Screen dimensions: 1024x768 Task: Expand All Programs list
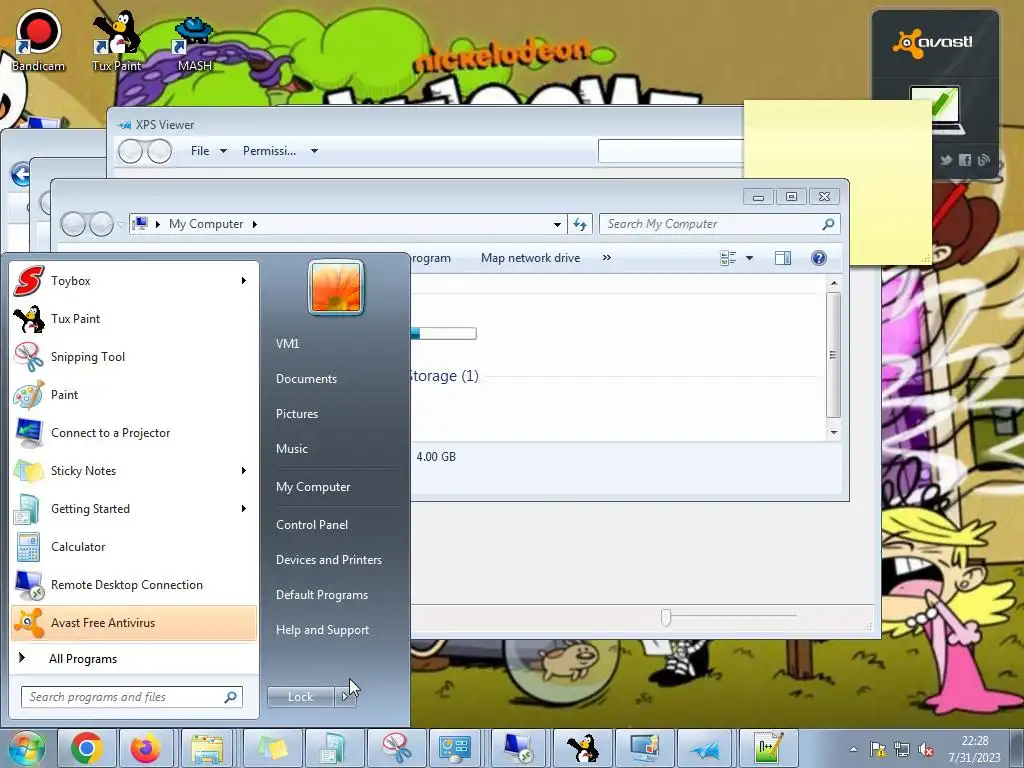point(133,659)
